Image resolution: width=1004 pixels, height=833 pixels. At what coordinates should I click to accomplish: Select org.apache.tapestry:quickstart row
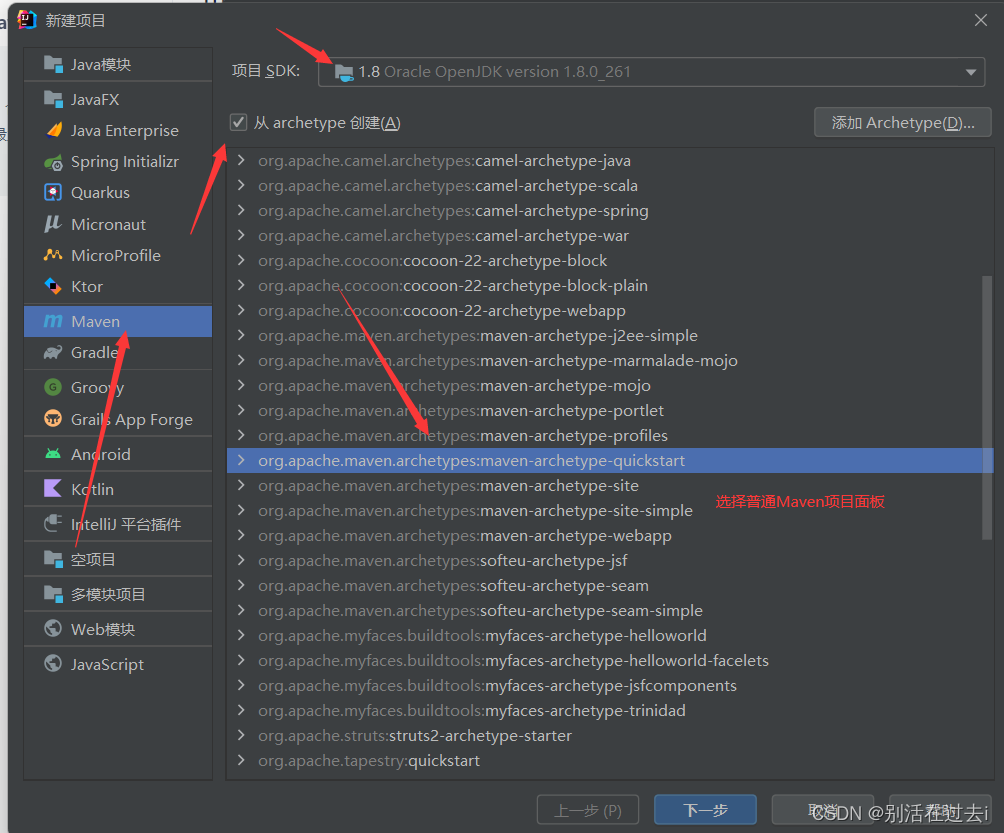(610, 760)
